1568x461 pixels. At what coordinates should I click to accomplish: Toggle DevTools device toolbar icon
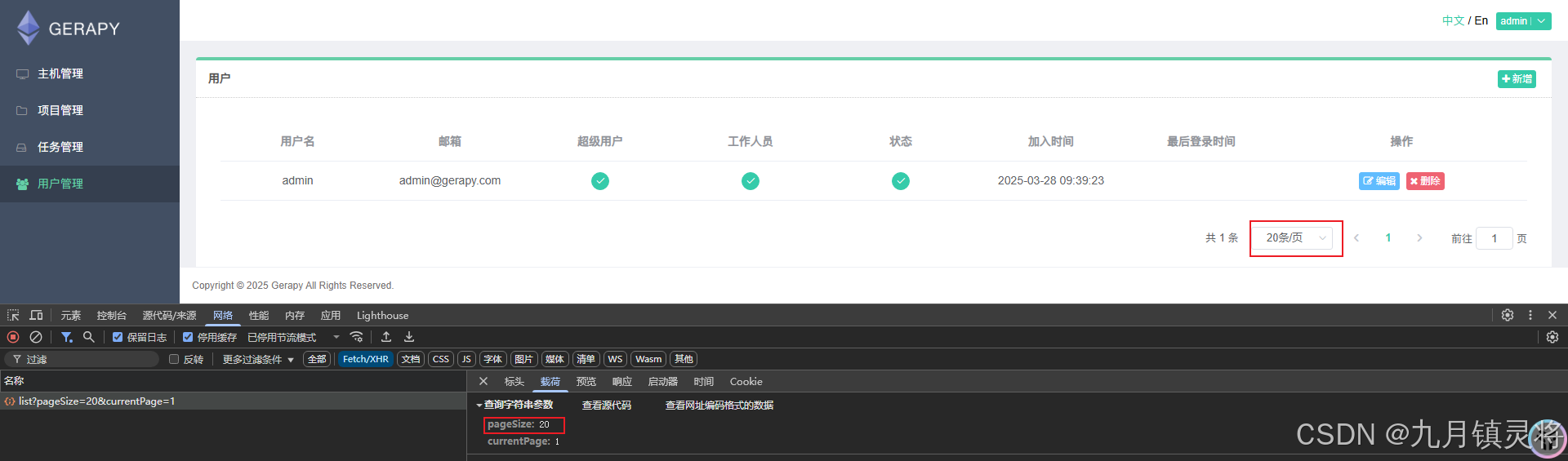[36, 315]
